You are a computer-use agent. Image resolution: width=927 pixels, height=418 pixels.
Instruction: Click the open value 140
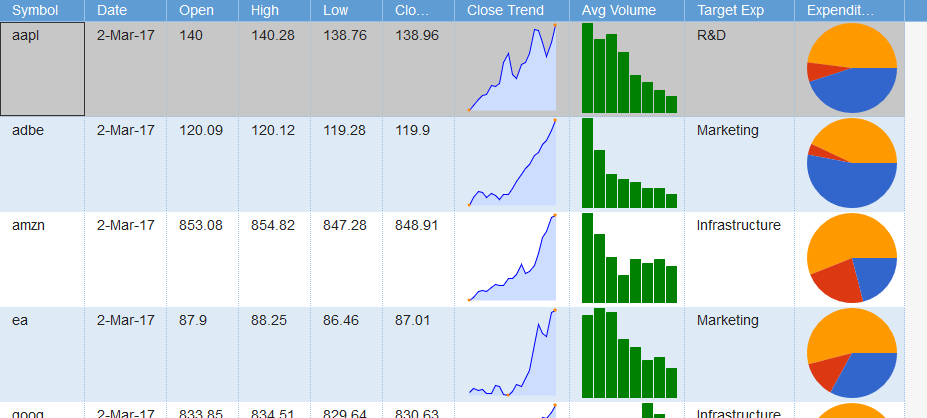click(190, 35)
